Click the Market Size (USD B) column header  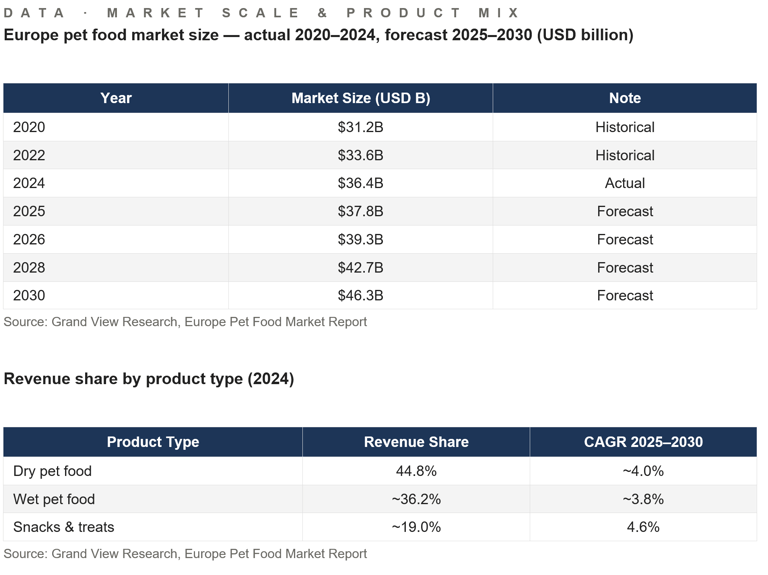coord(360,98)
